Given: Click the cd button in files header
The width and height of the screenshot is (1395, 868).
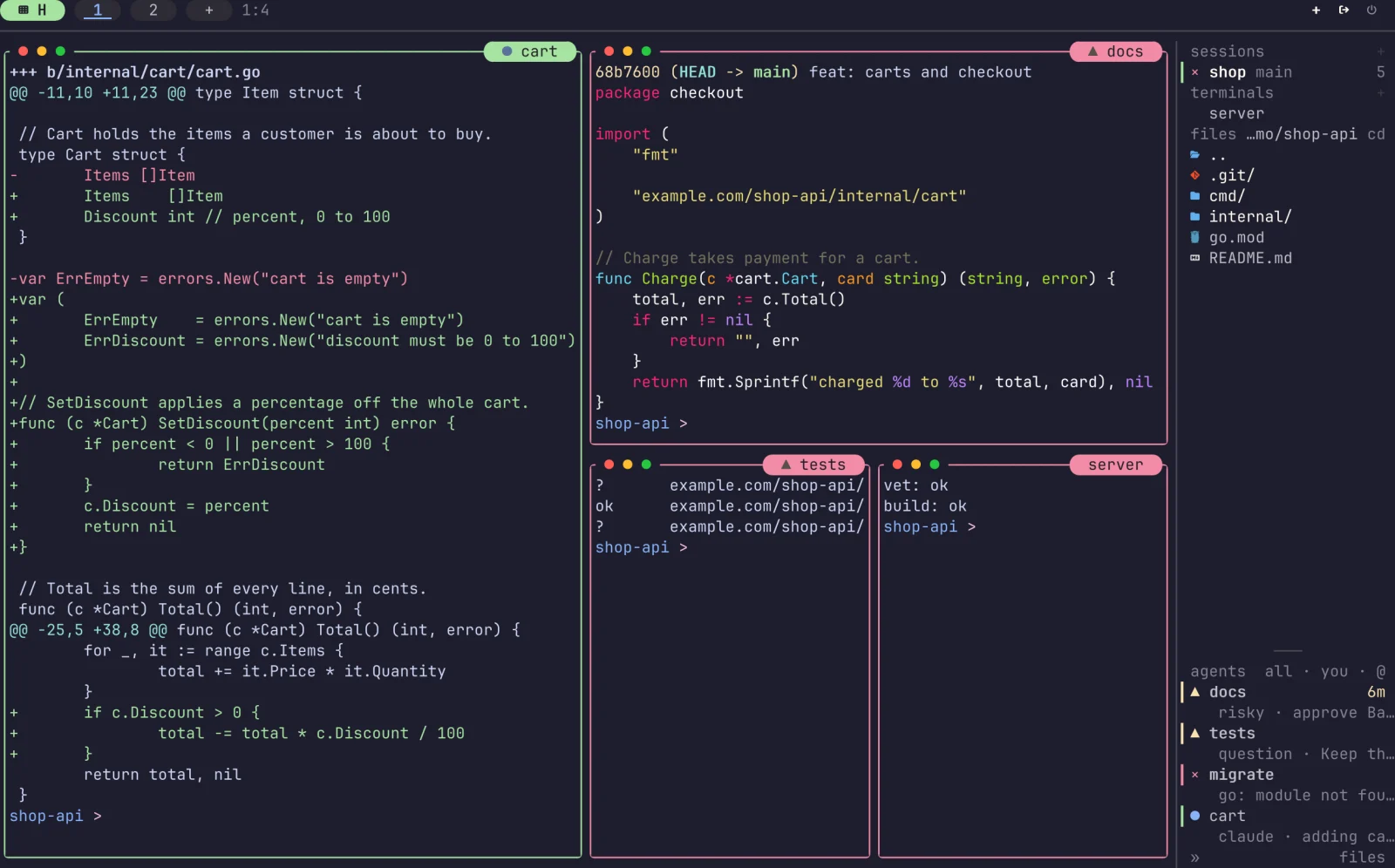Looking at the screenshot, I should point(1376,134).
